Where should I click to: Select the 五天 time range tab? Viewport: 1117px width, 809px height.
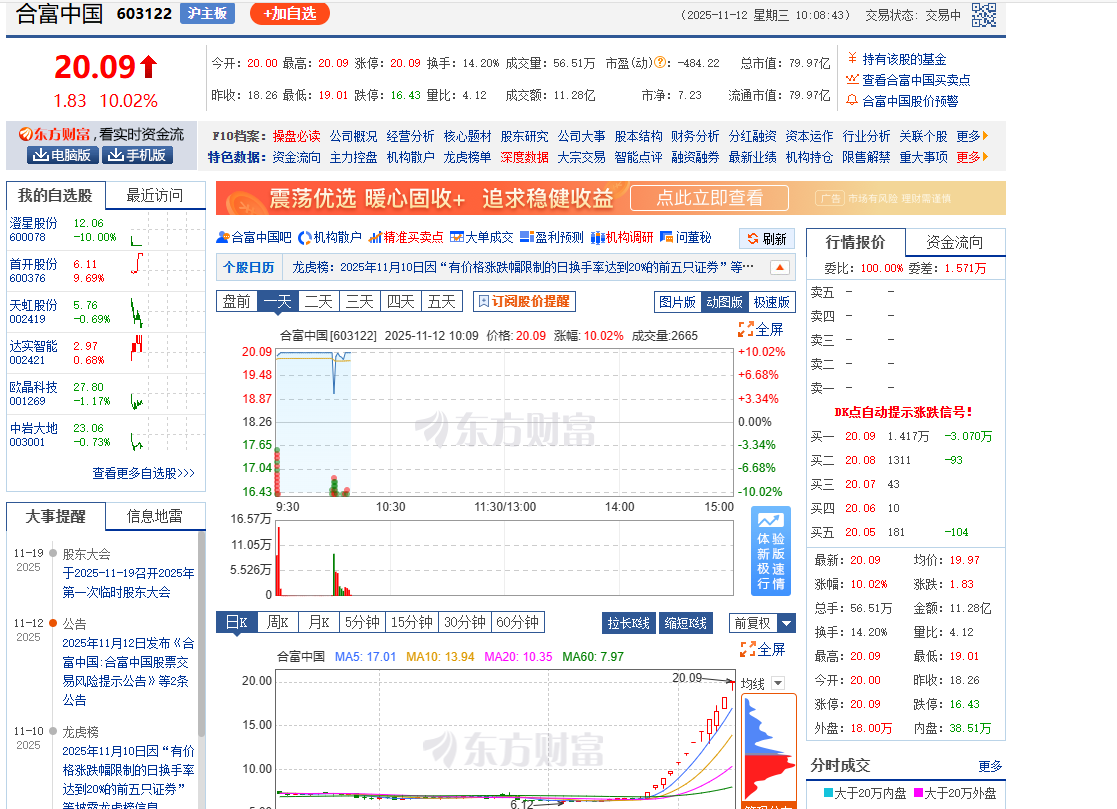pyautogui.click(x=442, y=301)
